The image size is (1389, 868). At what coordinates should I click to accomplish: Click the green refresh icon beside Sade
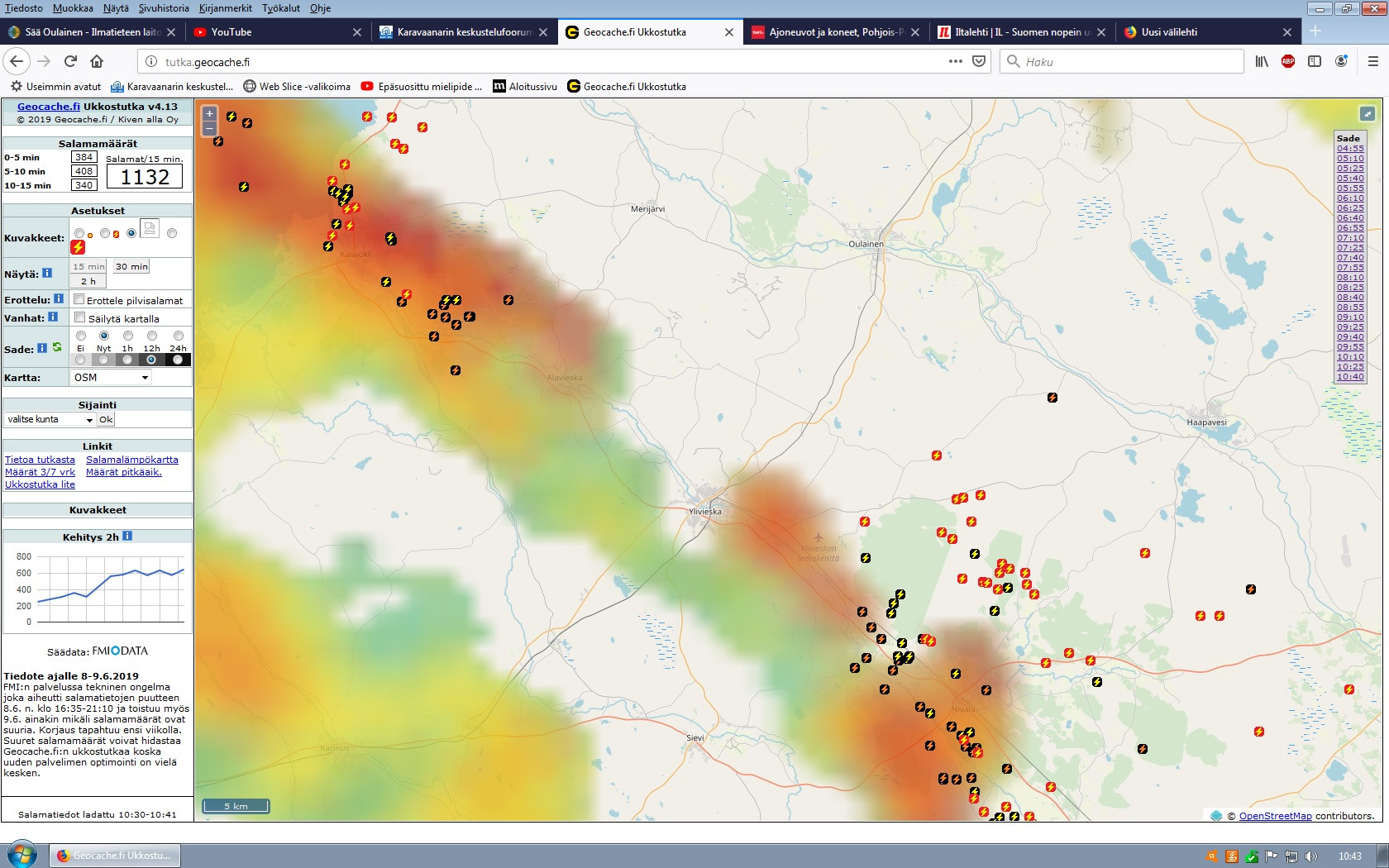[x=57, y=348]
